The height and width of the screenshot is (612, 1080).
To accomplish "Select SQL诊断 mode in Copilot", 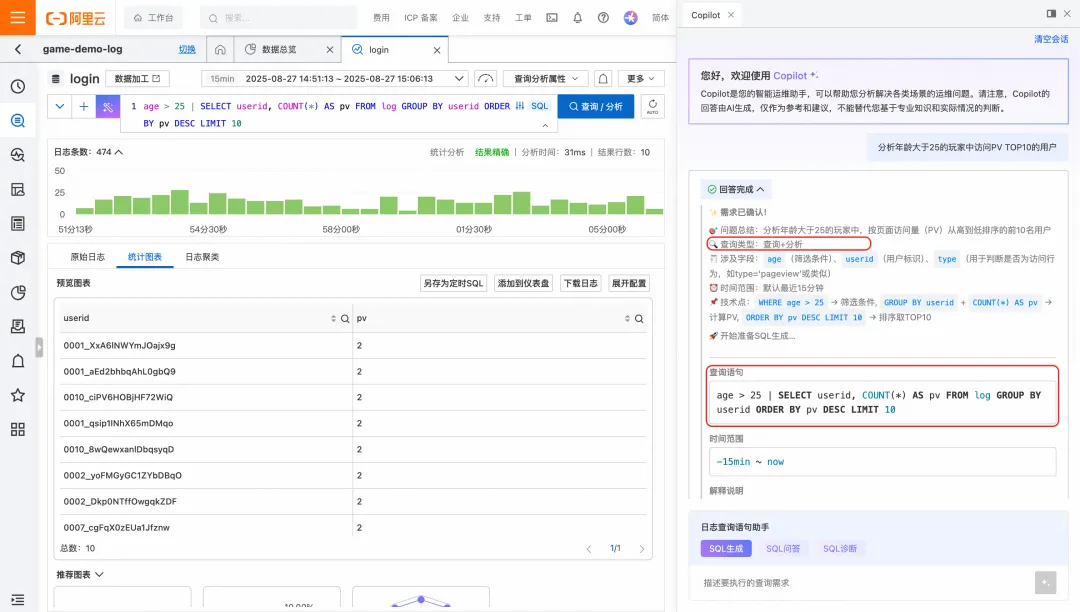I will (840, 549).
